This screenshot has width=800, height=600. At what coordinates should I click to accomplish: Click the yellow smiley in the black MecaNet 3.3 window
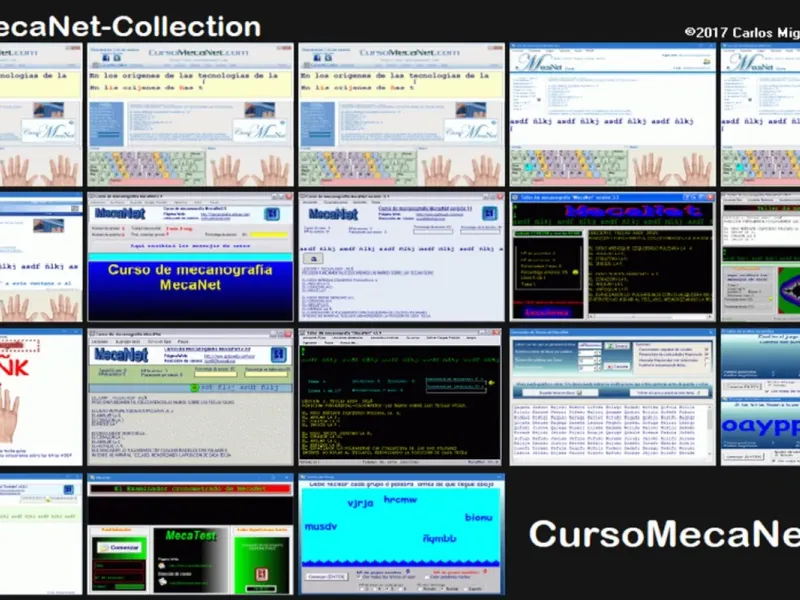576,272
